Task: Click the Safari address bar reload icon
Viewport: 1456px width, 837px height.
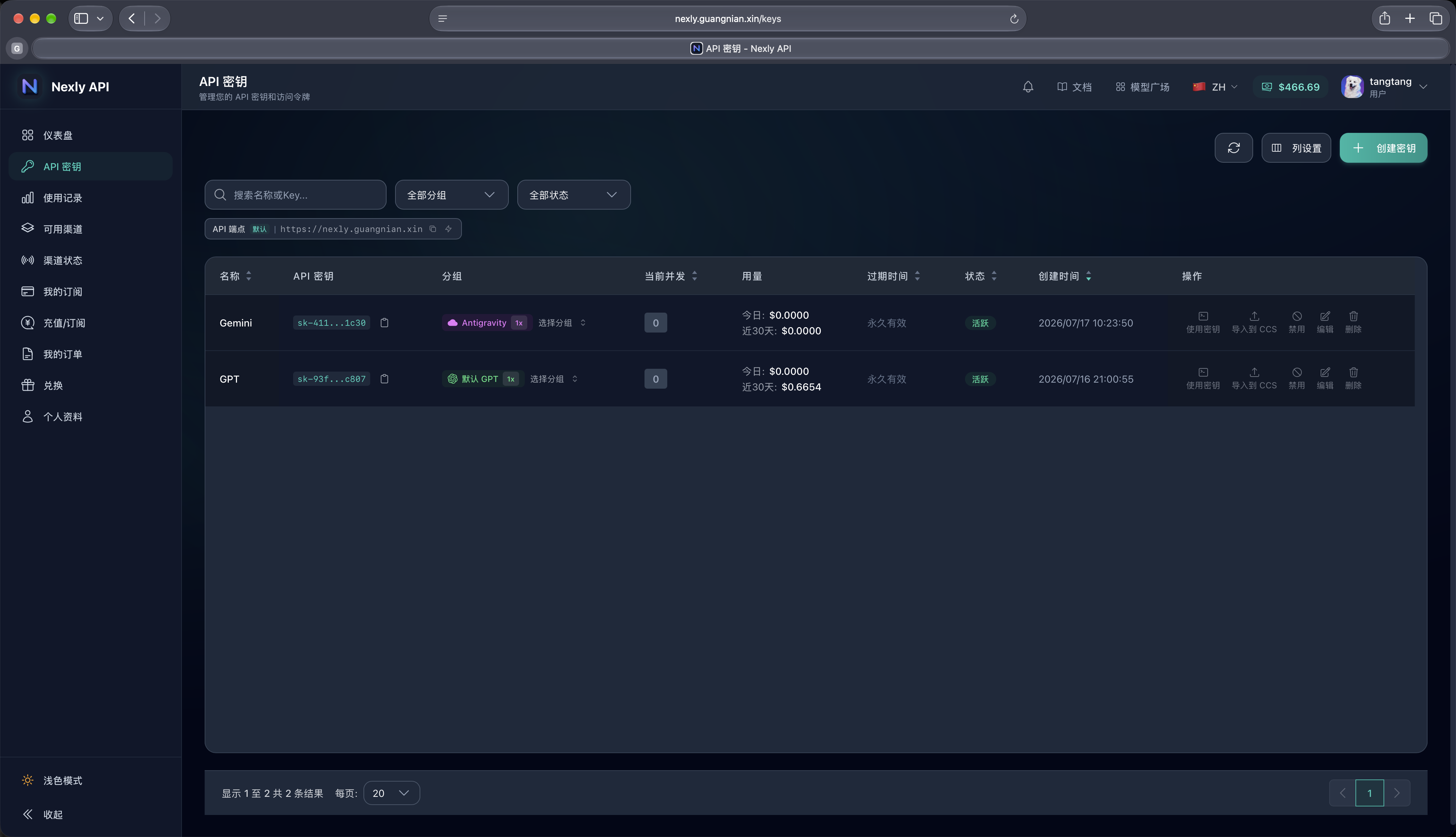Action: click(x=1014, y=18)
